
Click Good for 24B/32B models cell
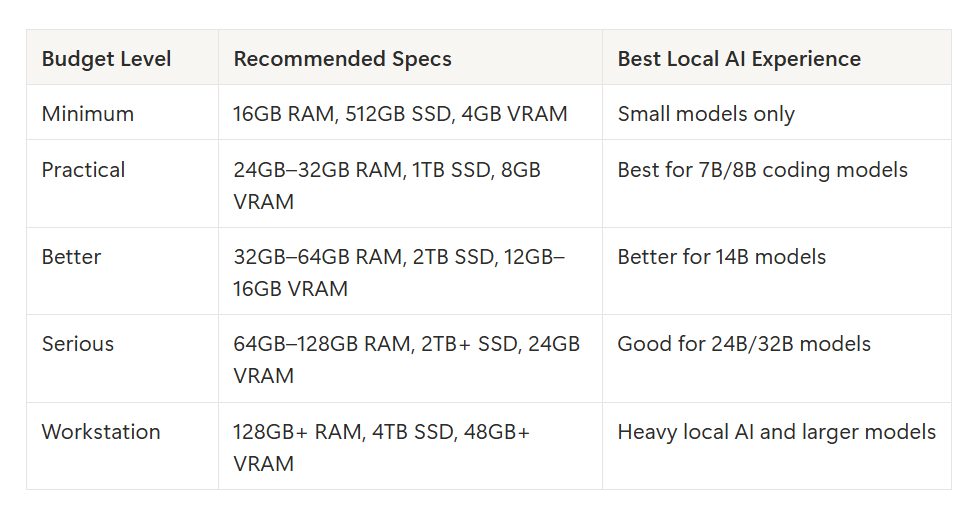pos(777,358)
